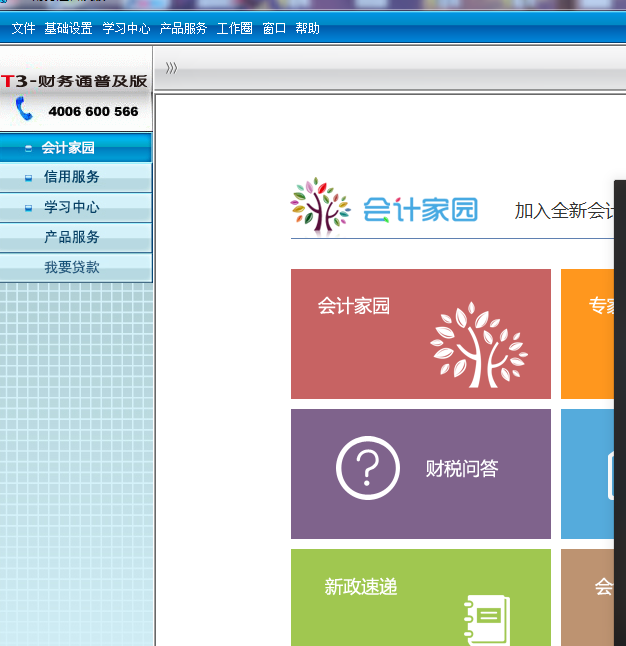Expand the triple chevron toolbar arrow
626x646 pixels.
(x=171, y=68)
